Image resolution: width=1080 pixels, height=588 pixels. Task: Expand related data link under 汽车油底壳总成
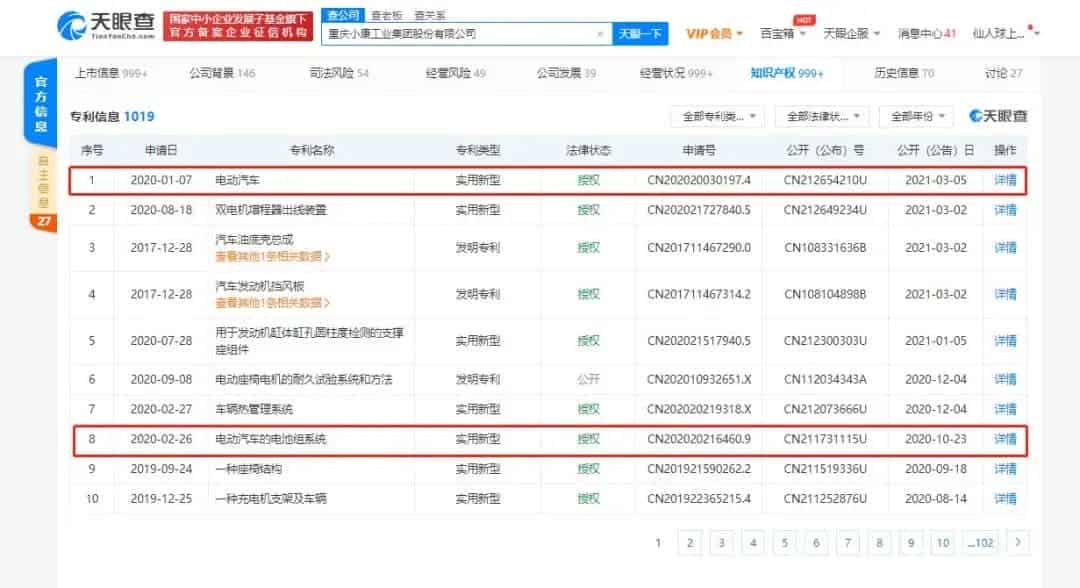pos(273,257)
